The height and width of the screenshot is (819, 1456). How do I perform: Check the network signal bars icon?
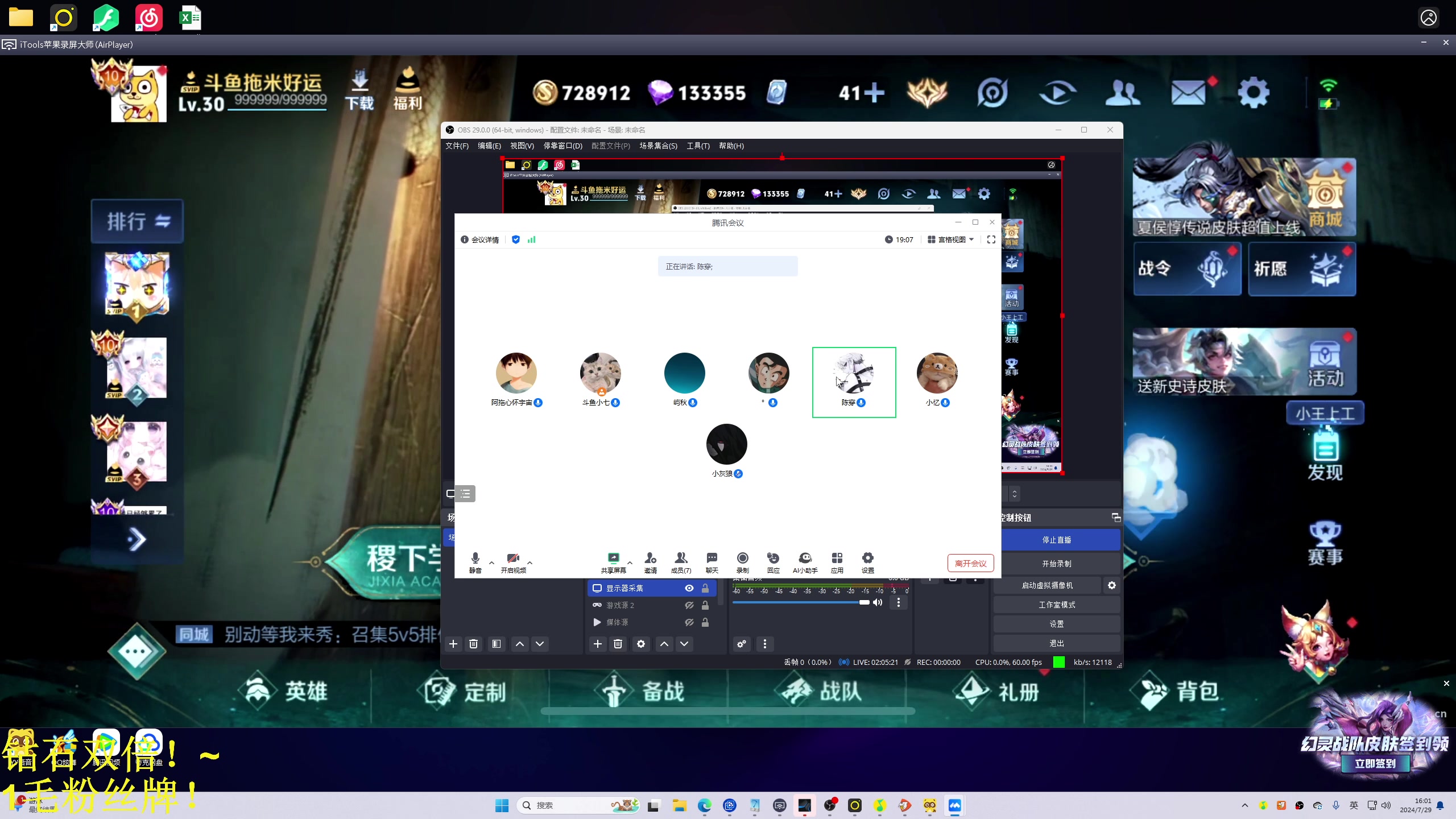531,239
